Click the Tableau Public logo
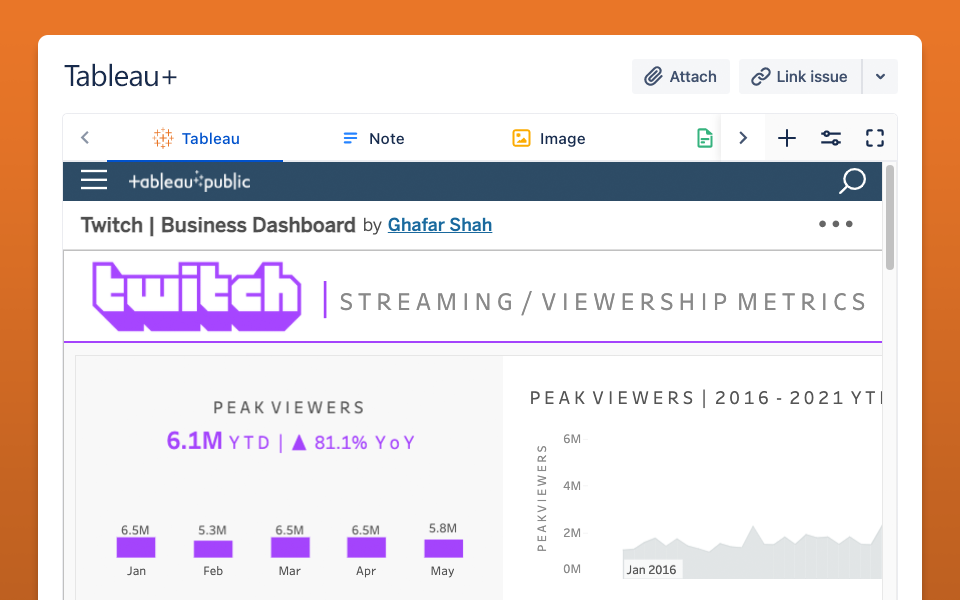The width and height of the screenshot is (960, 600). click(189, 181)
